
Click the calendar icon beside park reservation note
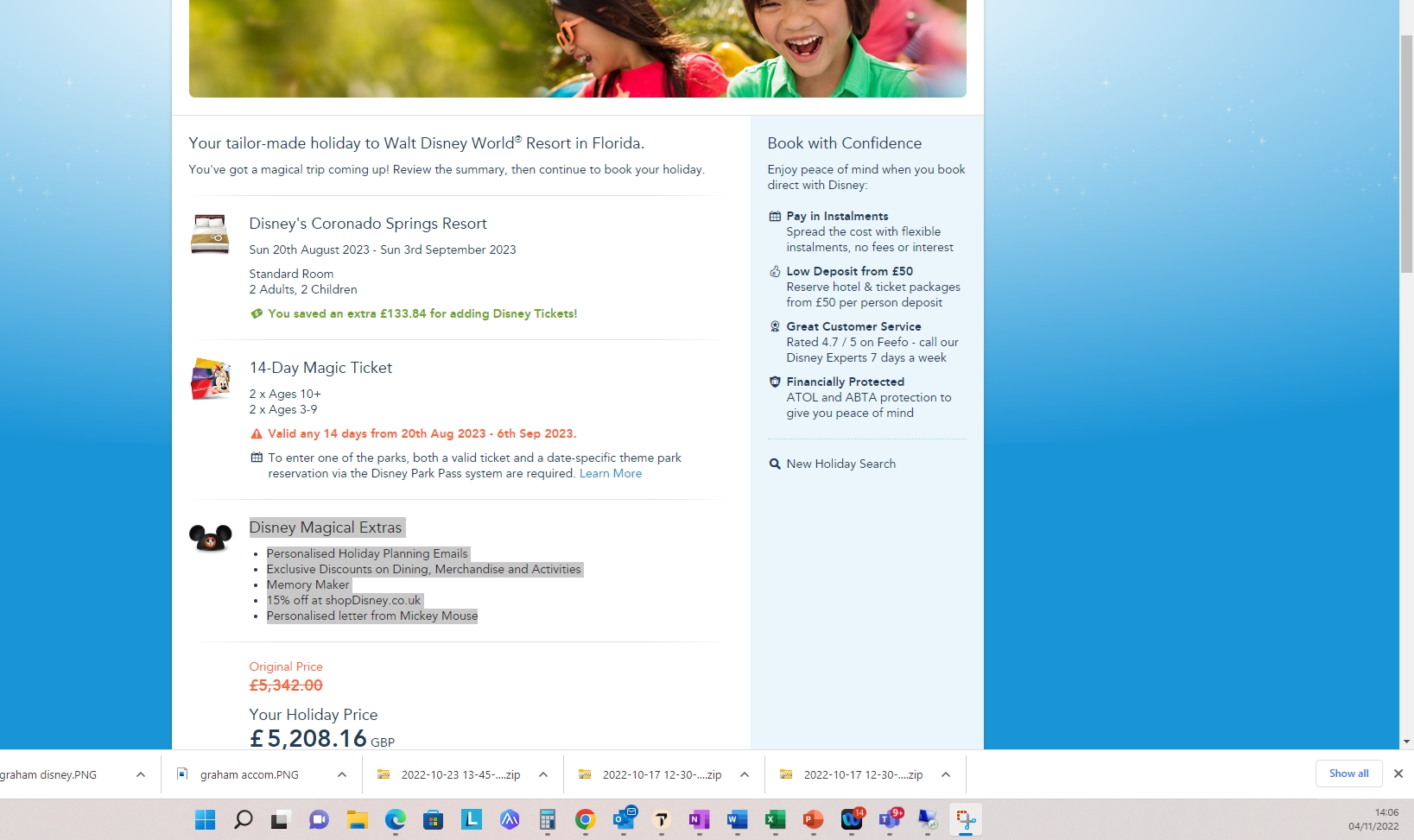pyautogui.click(x=257, y=458)
